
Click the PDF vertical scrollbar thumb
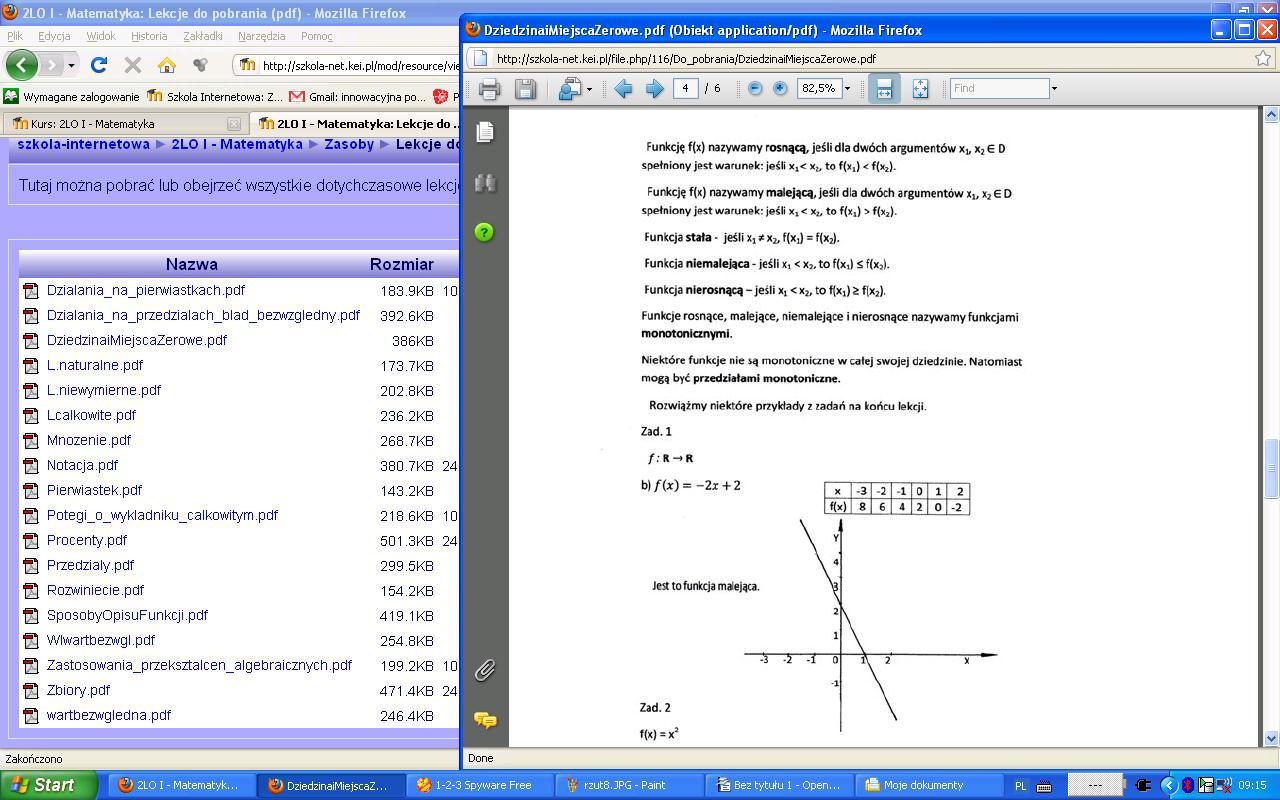click(x=1271, y=468)
